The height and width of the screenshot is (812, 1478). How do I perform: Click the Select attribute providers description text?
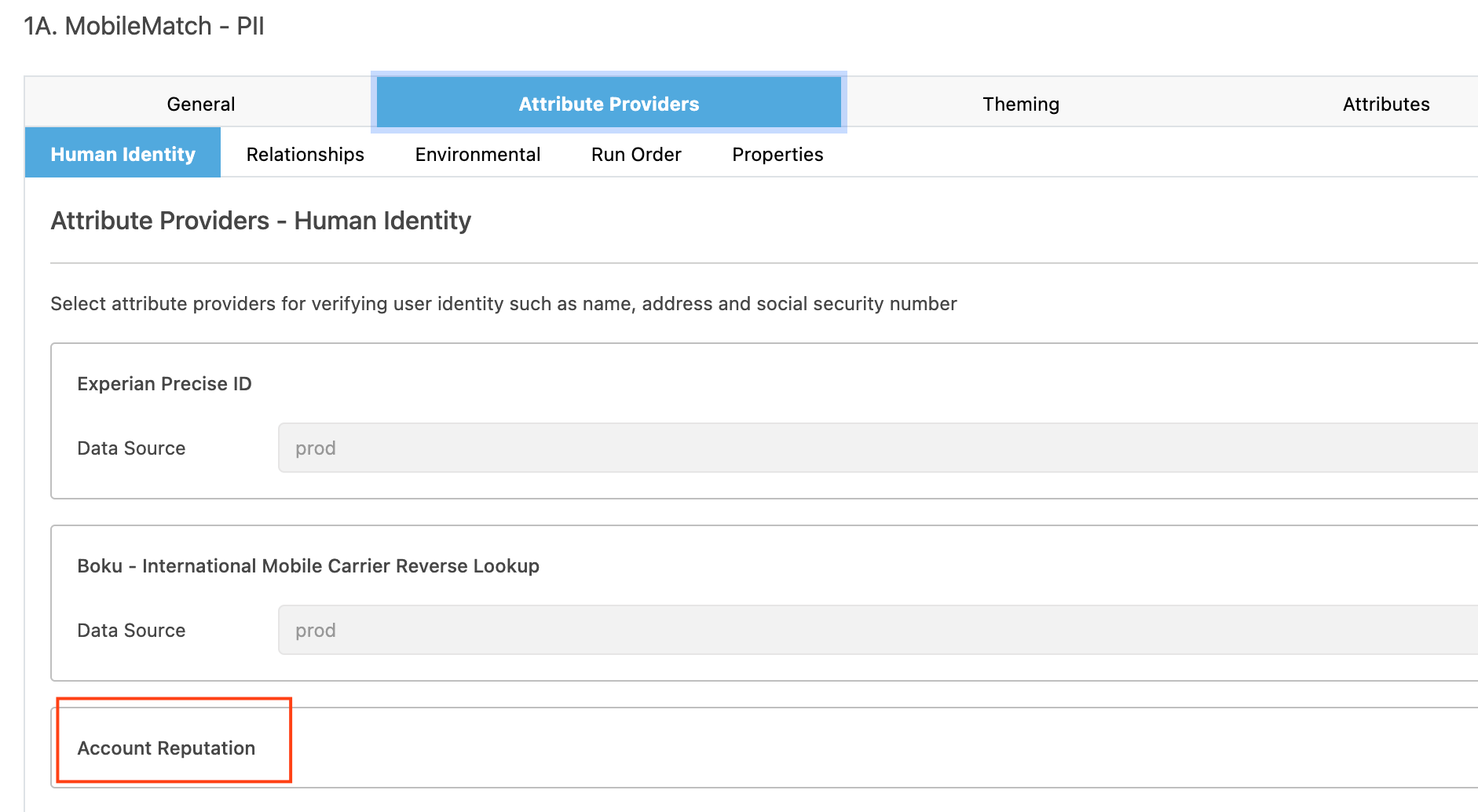pos(503,304)
